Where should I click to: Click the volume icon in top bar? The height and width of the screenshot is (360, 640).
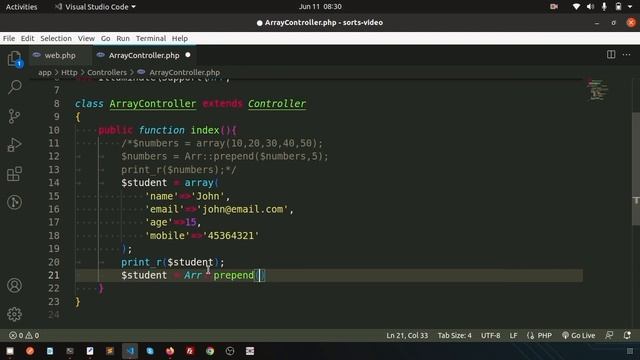[590, 7]
